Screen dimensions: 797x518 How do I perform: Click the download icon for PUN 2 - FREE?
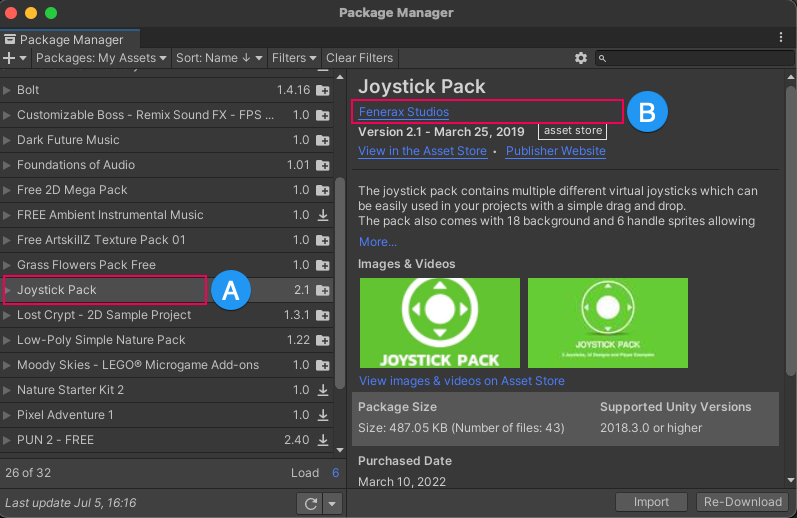(322, 440)
